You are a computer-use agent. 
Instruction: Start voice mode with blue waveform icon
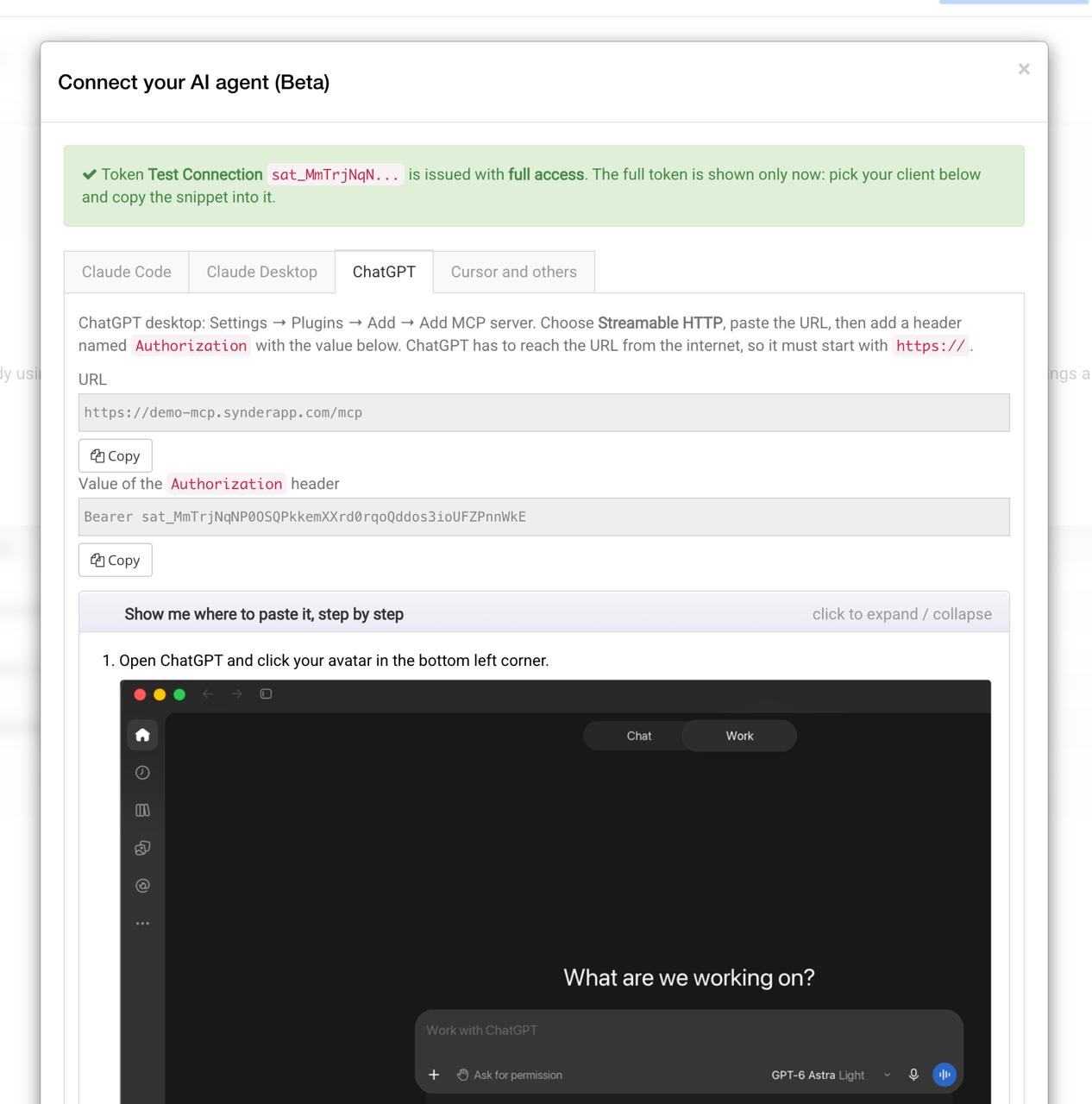click(945, 1075)
